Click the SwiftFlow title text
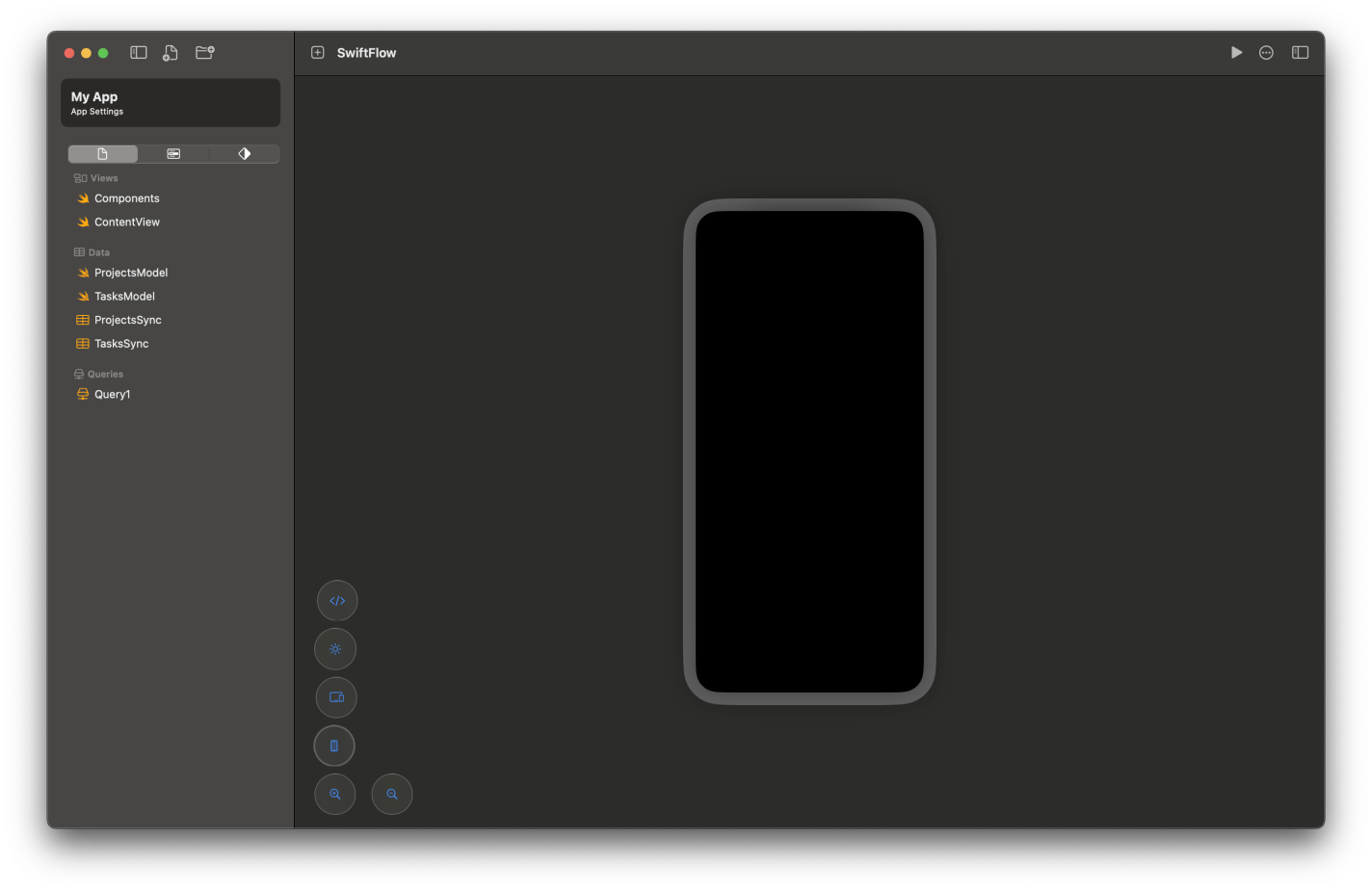Viewport: 1372px width, 890px height. coord(366,53)
